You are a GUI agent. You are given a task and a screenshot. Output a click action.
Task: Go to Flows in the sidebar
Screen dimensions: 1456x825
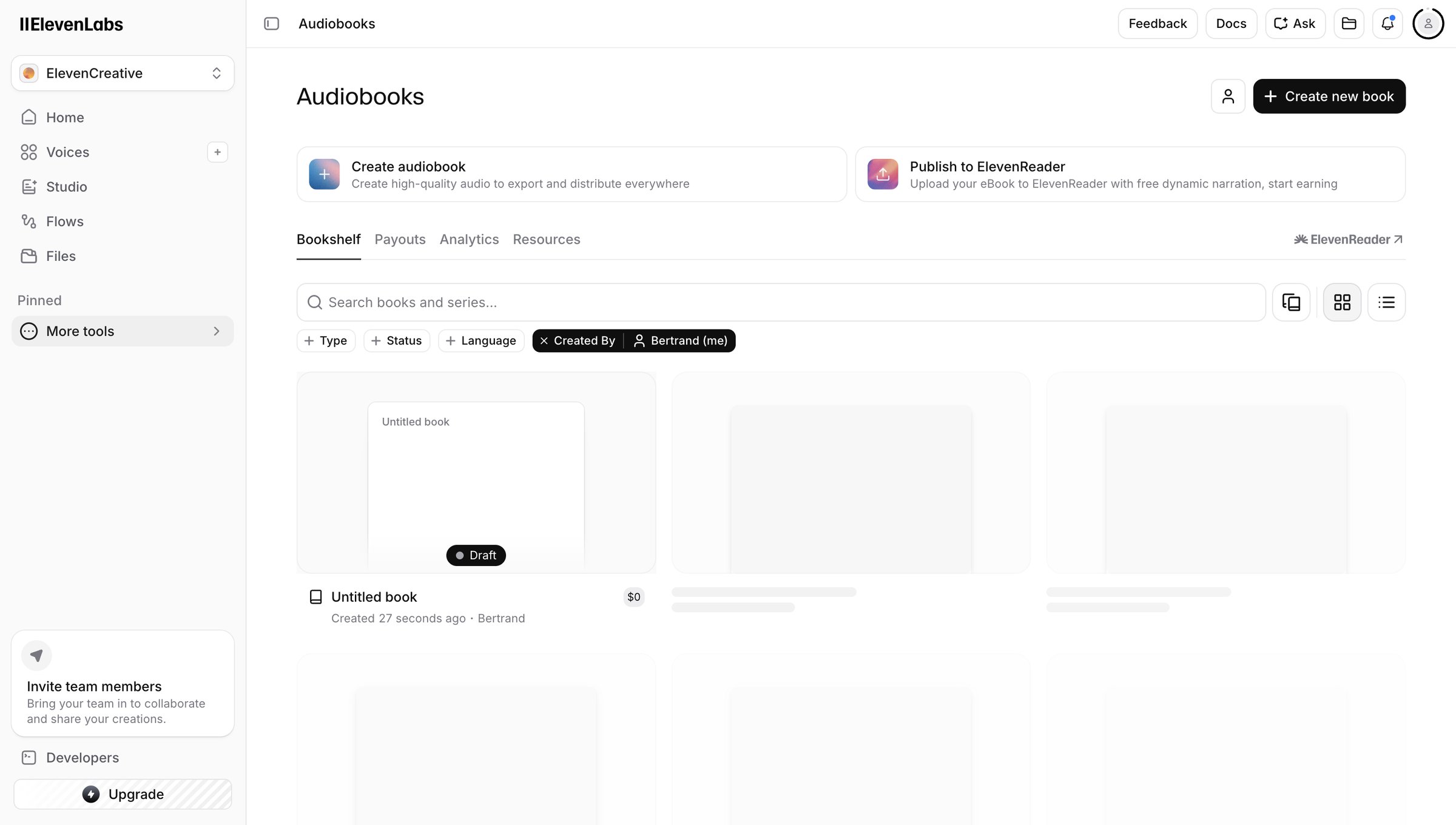tap(123, 221)
